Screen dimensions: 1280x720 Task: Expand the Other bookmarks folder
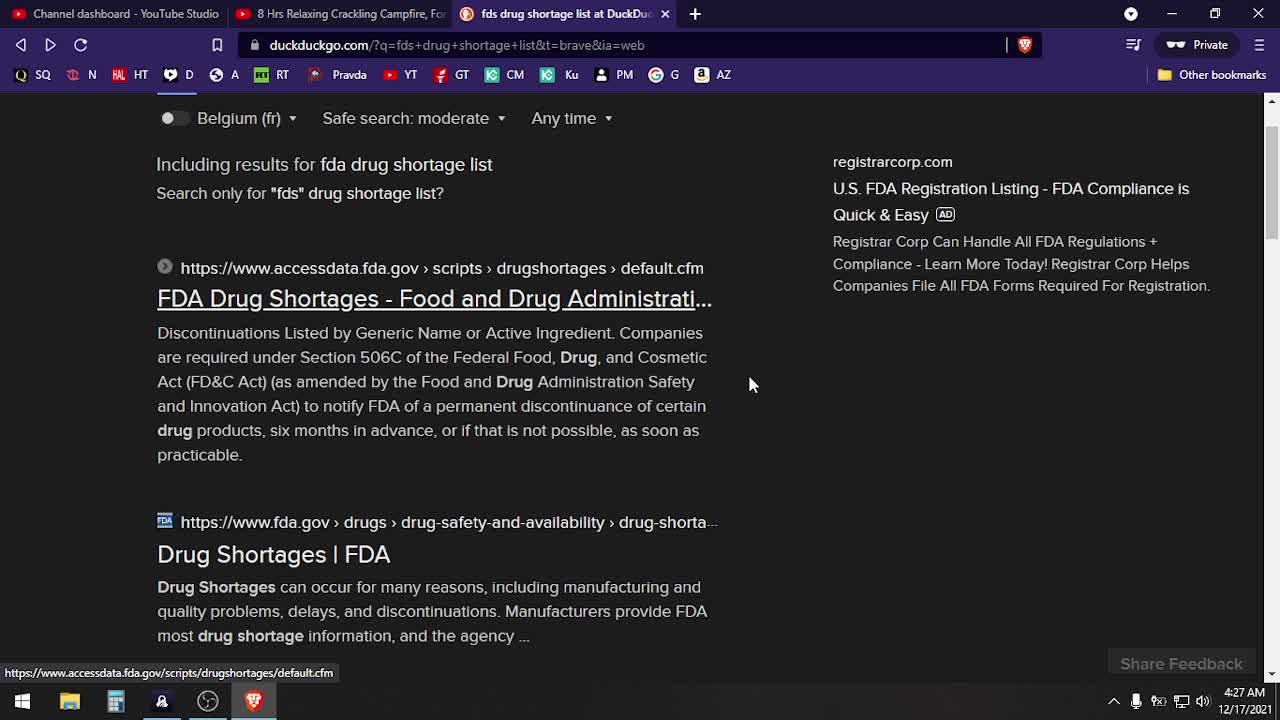[1211, 75]
